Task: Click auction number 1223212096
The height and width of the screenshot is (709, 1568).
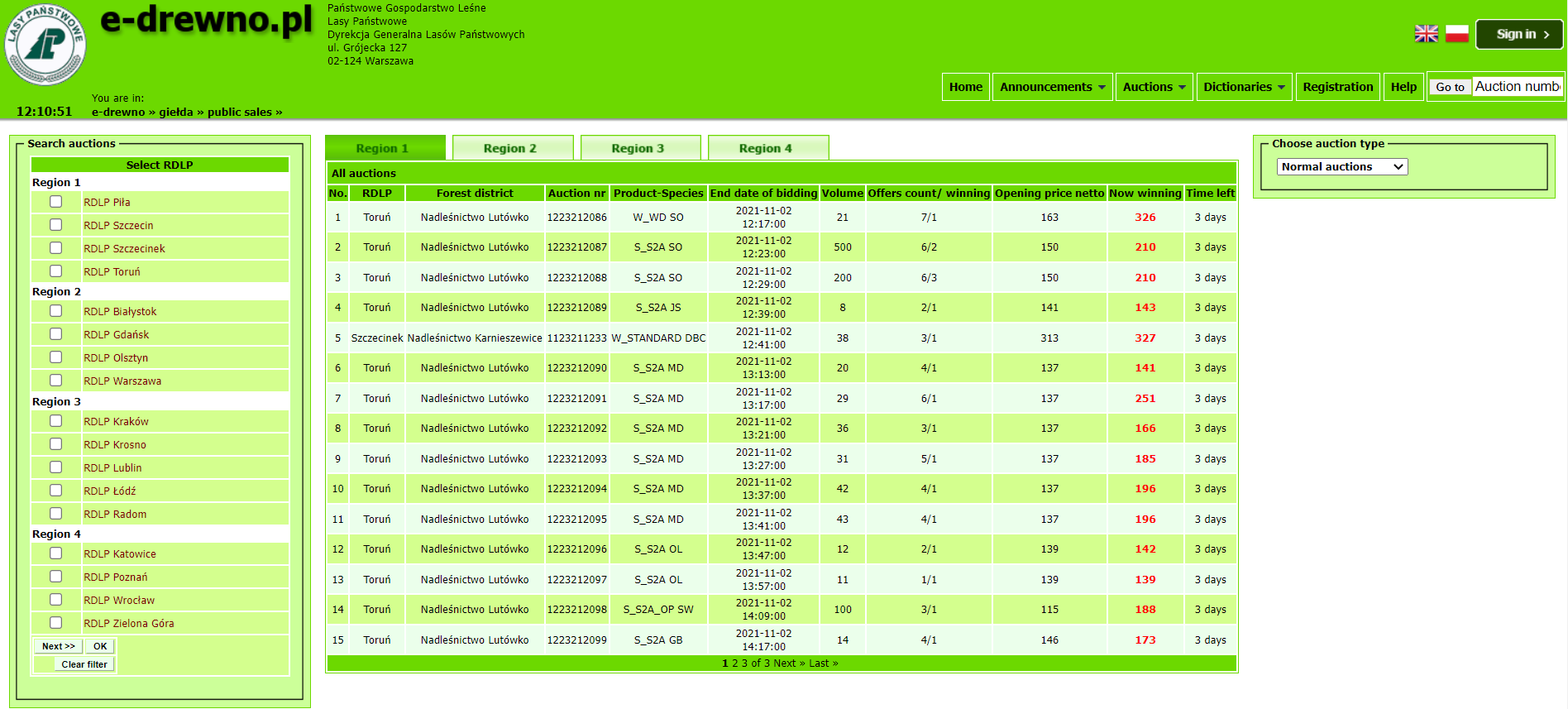Action: tap(576, 549)
